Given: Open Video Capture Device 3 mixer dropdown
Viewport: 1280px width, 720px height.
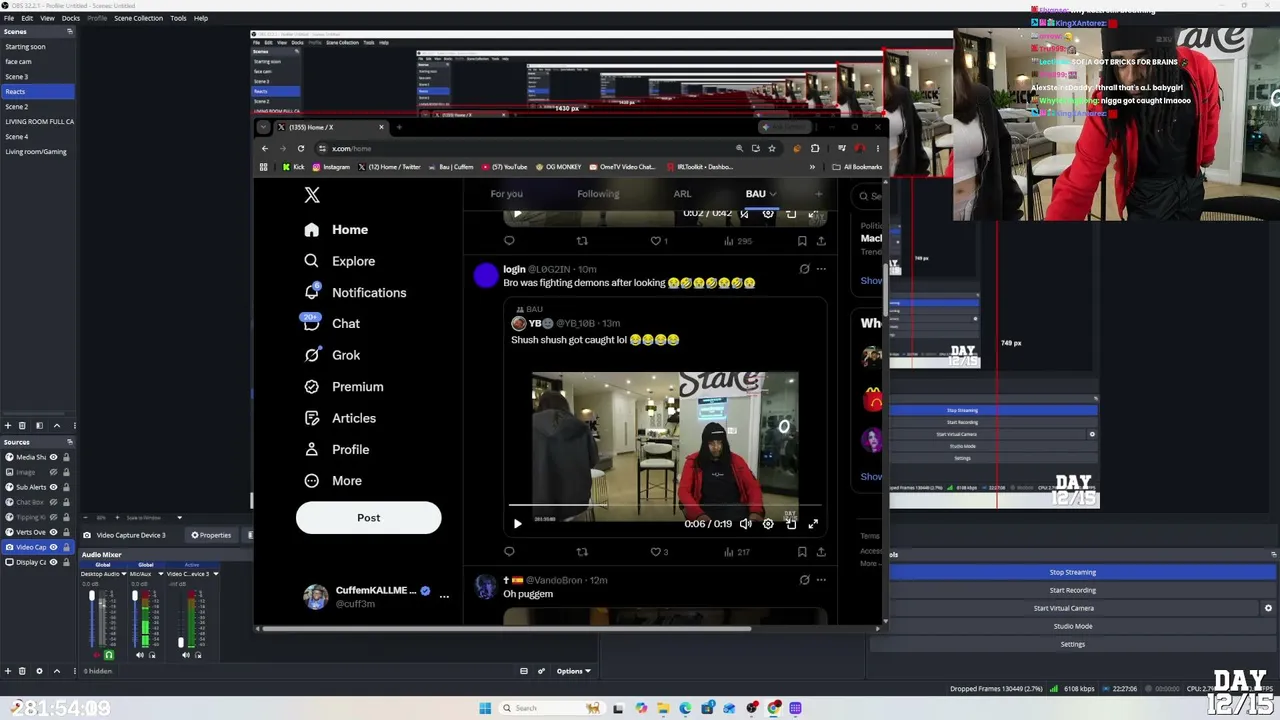Looking at the screenshot, I should click(215, 574).
